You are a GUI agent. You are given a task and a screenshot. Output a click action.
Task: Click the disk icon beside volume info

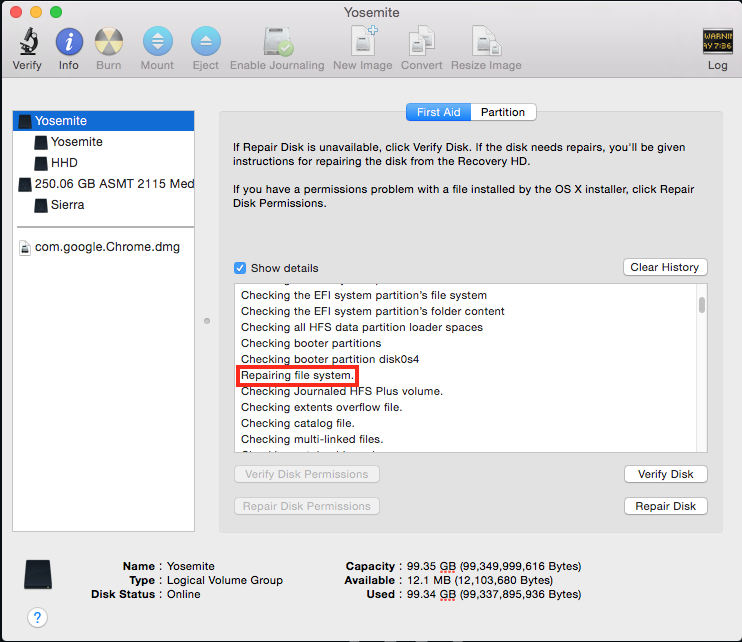(x=38, y=574)
